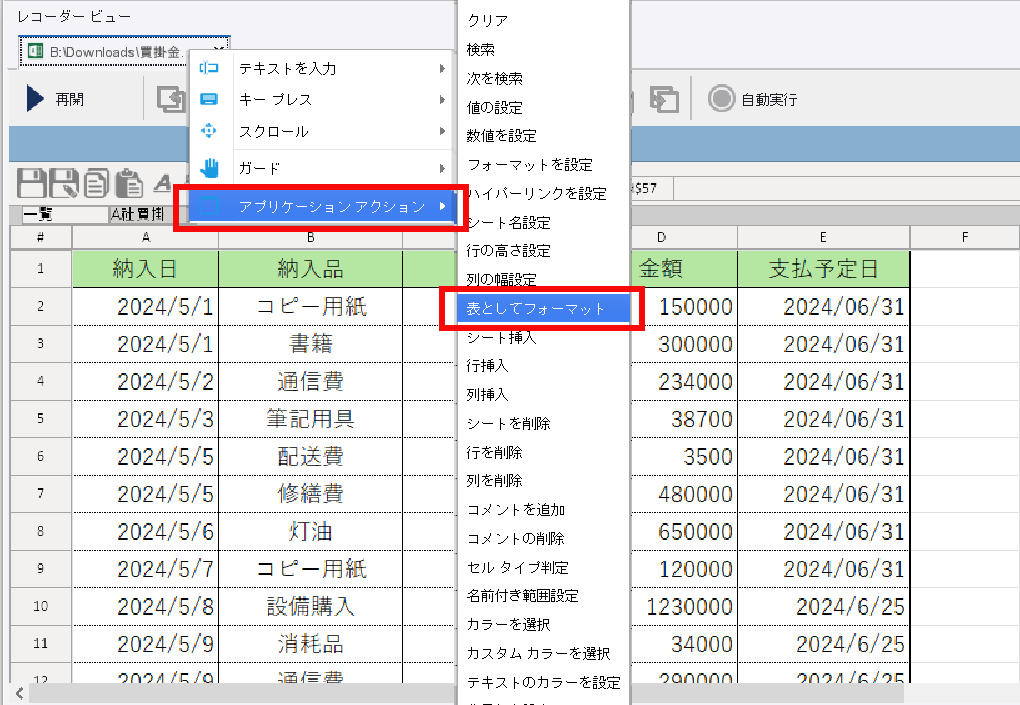Click the 再開 resume button label
This screenshot has height=705, width=1020.
(70, 100)
